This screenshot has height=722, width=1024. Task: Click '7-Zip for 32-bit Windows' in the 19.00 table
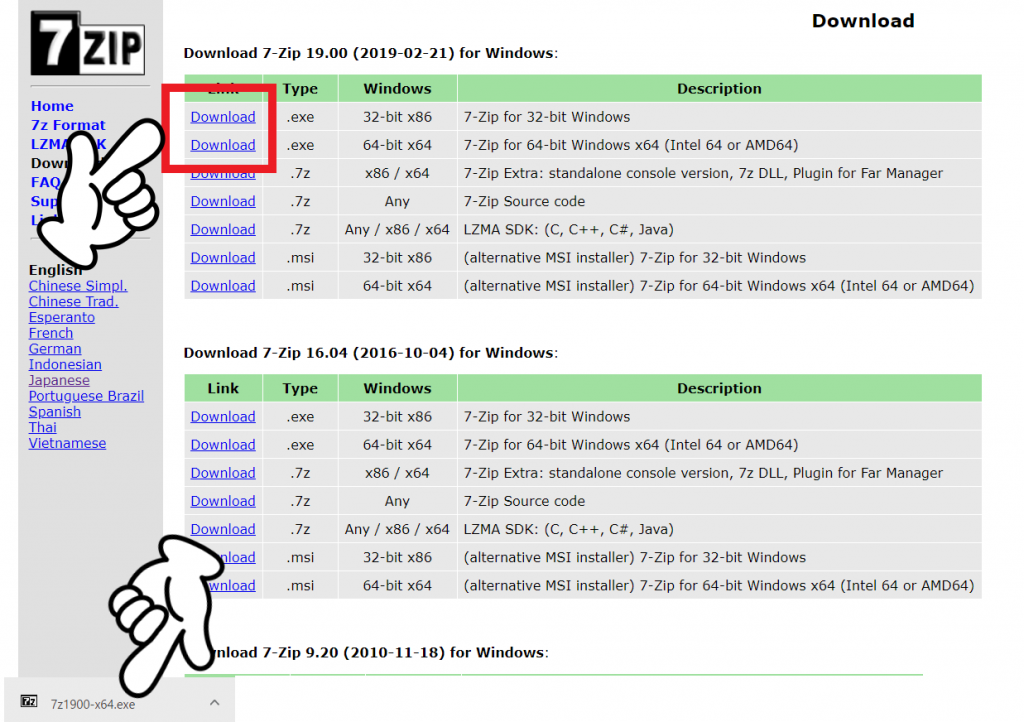[x=547, y=117]
